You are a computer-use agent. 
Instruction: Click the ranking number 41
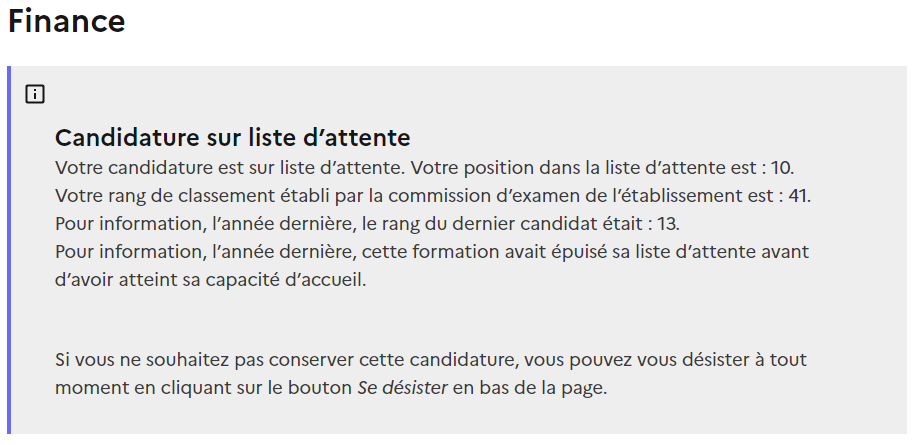(x=799, y=194)
